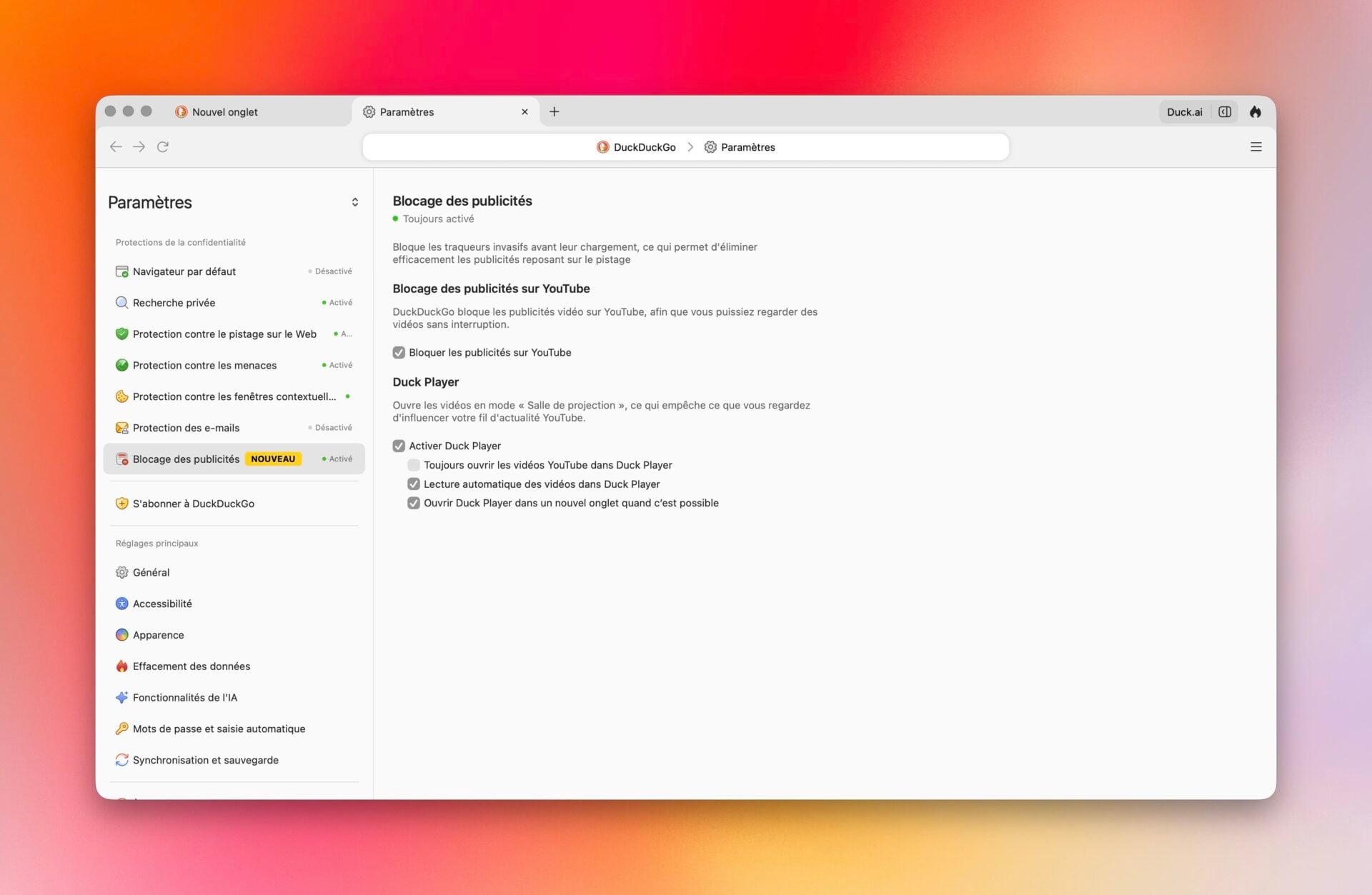Open a new tab with plus icon
The width and height of the screenshot is (1372, 895).
pos(554,112)
